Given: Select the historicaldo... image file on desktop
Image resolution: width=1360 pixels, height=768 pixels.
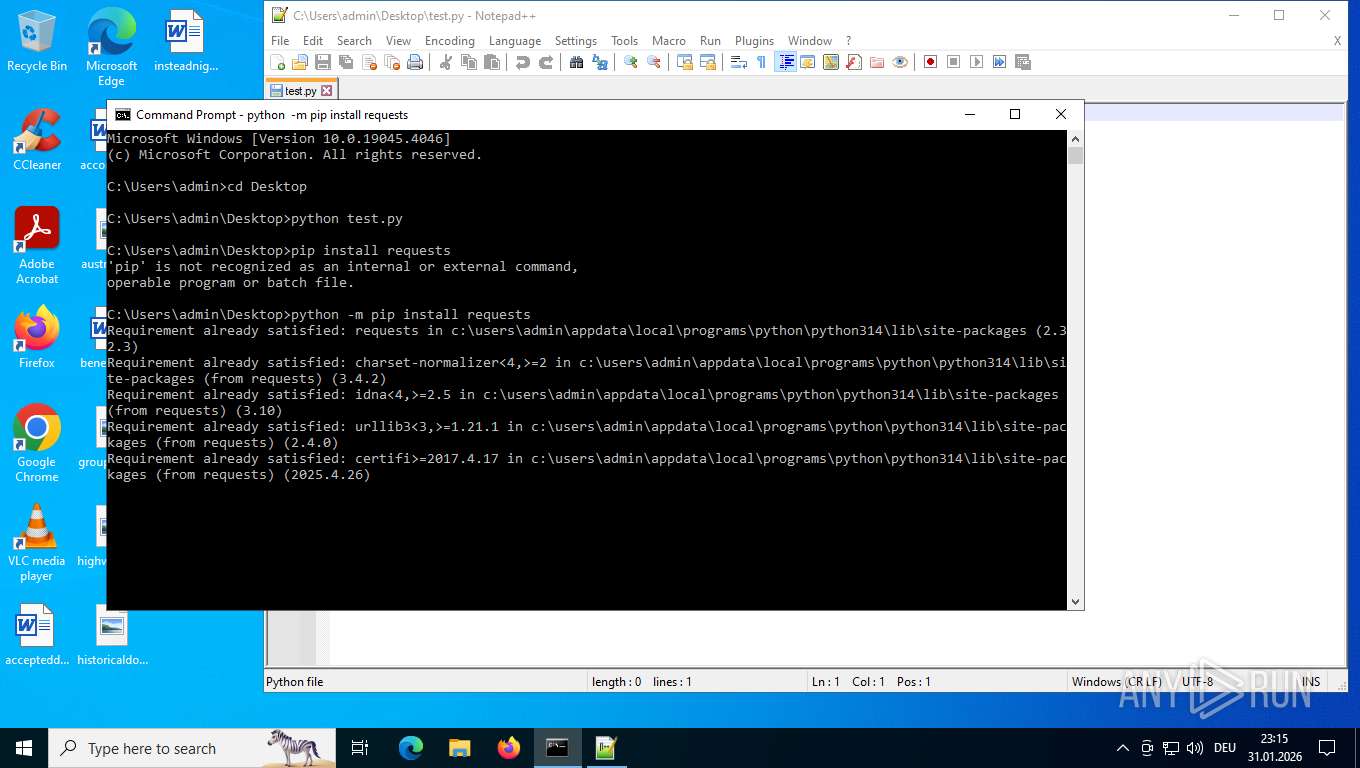Looking at the screenshot, I should 112,636.
